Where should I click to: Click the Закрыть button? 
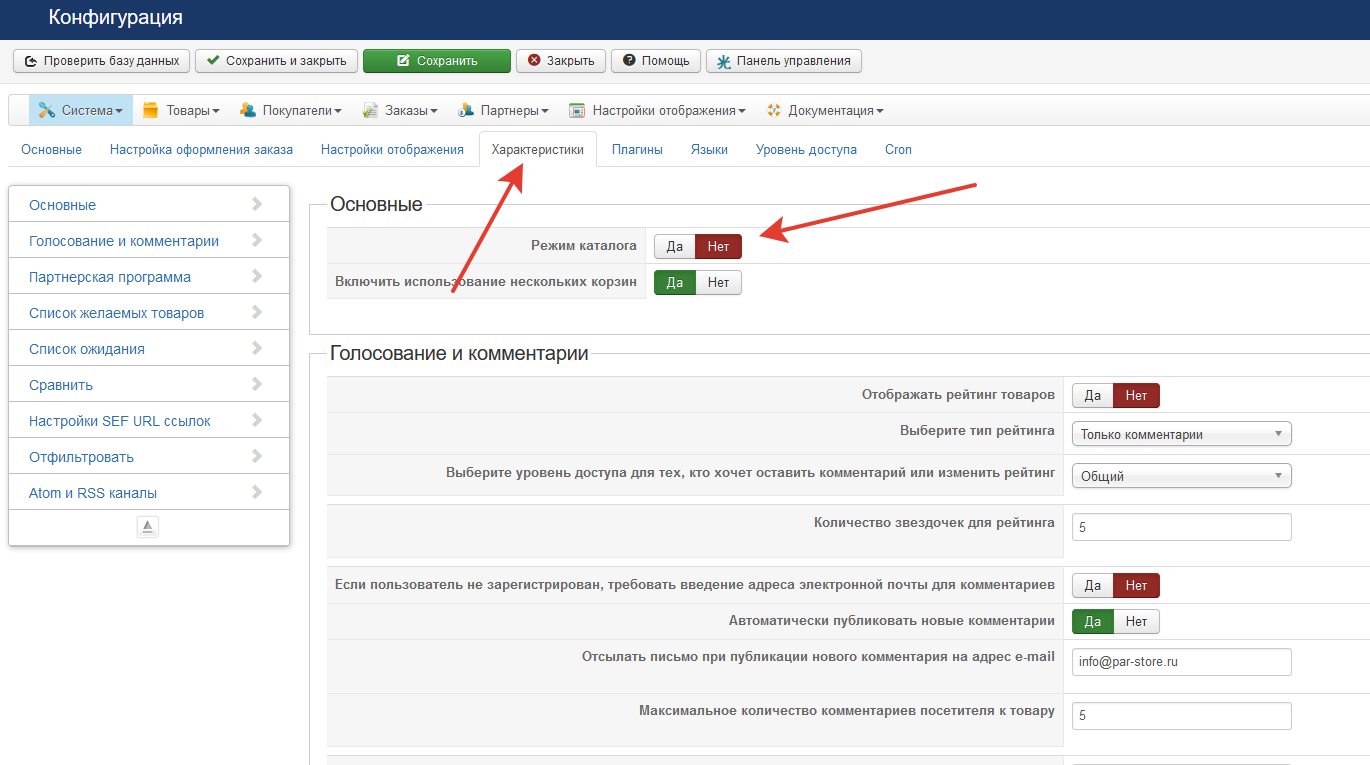coord(561,61)
